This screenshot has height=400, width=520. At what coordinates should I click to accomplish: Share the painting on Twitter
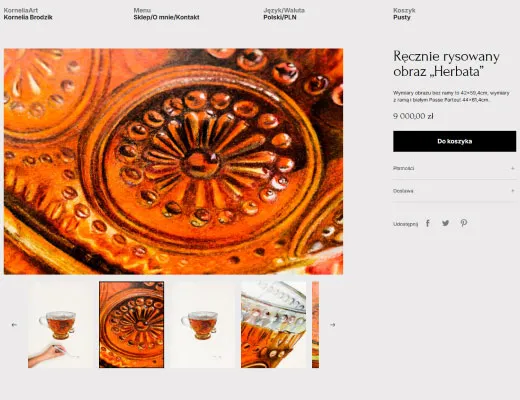click(445, 223)
